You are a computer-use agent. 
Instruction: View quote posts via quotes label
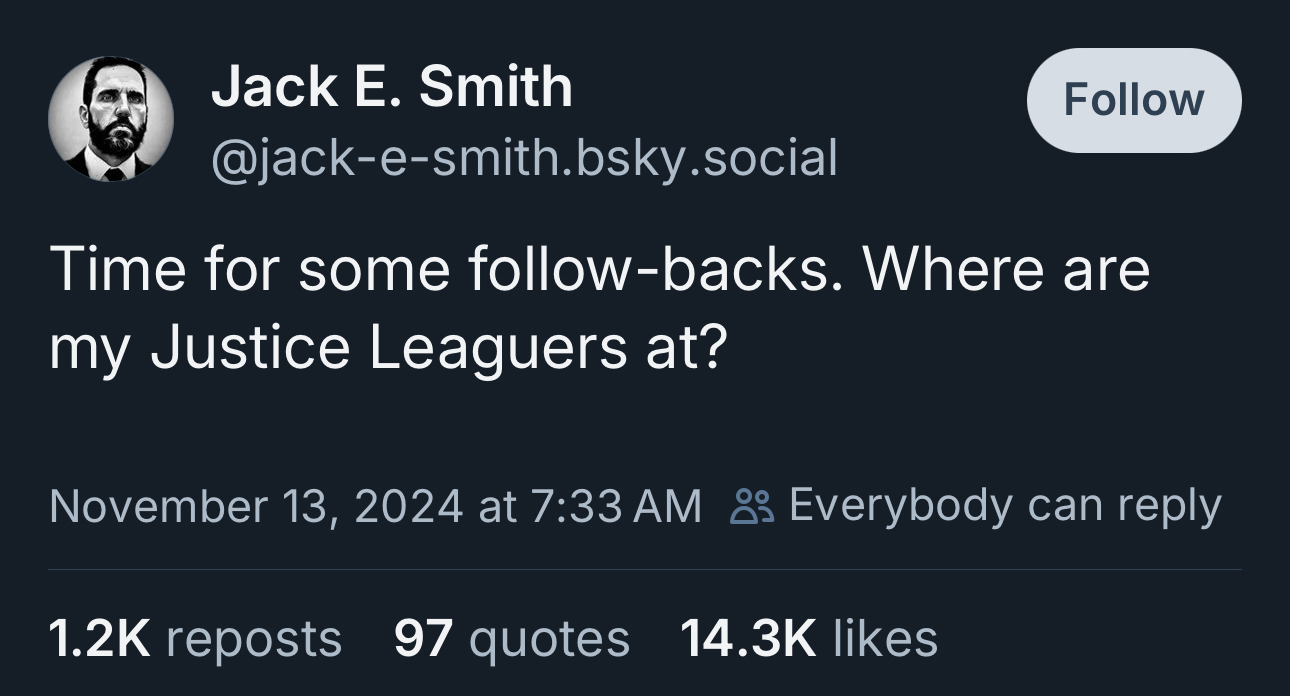click(549, 639)
